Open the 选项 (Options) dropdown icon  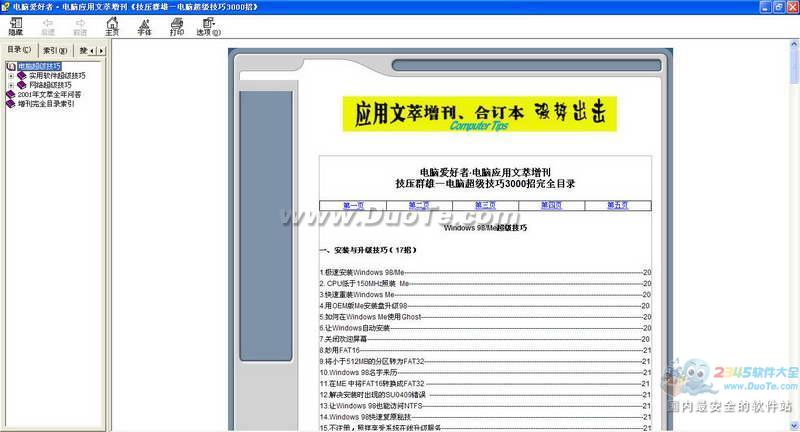pos(209,27)
